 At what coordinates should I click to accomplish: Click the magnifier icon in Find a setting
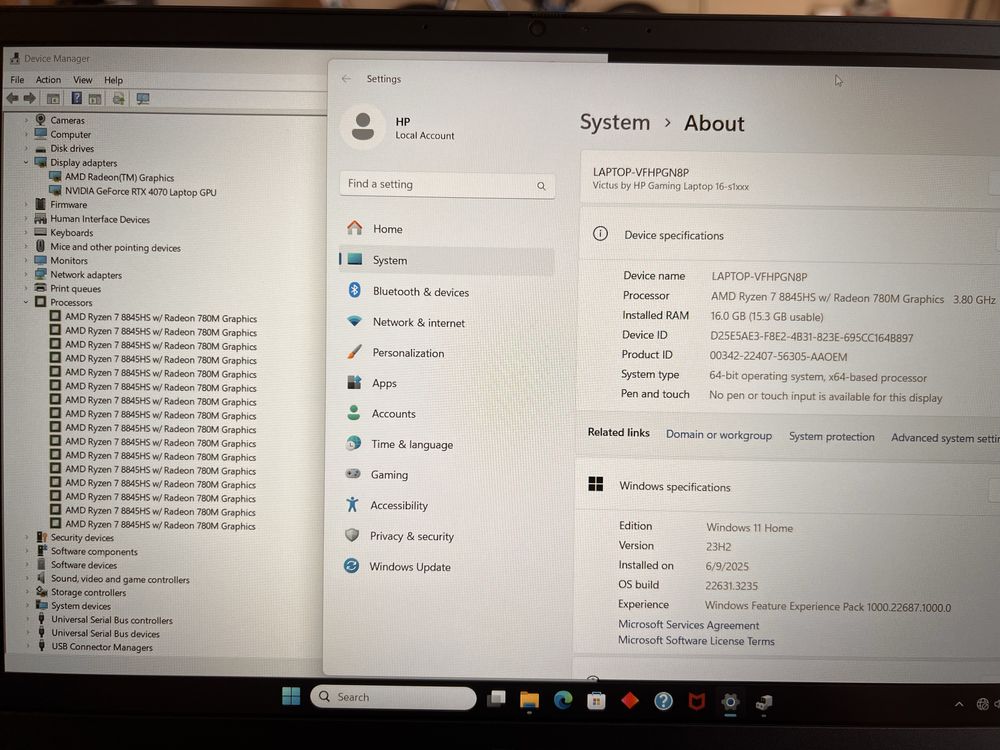(x=541, y=186)
